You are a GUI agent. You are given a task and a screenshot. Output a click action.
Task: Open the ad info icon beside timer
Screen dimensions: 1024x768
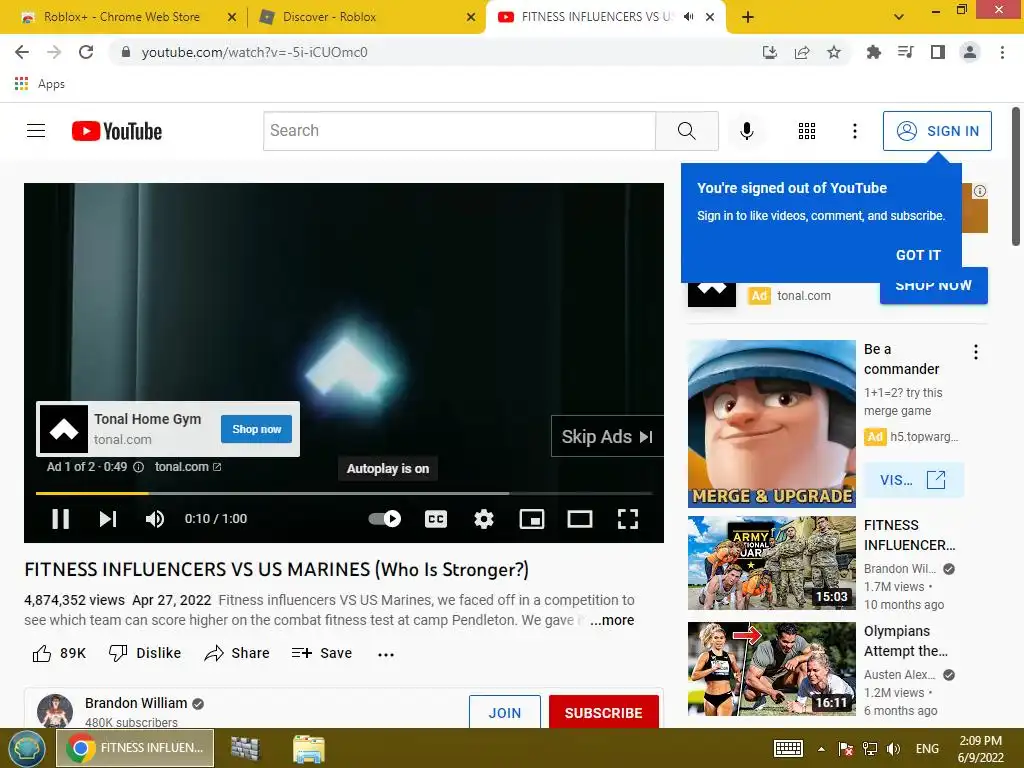coord(138,467)
